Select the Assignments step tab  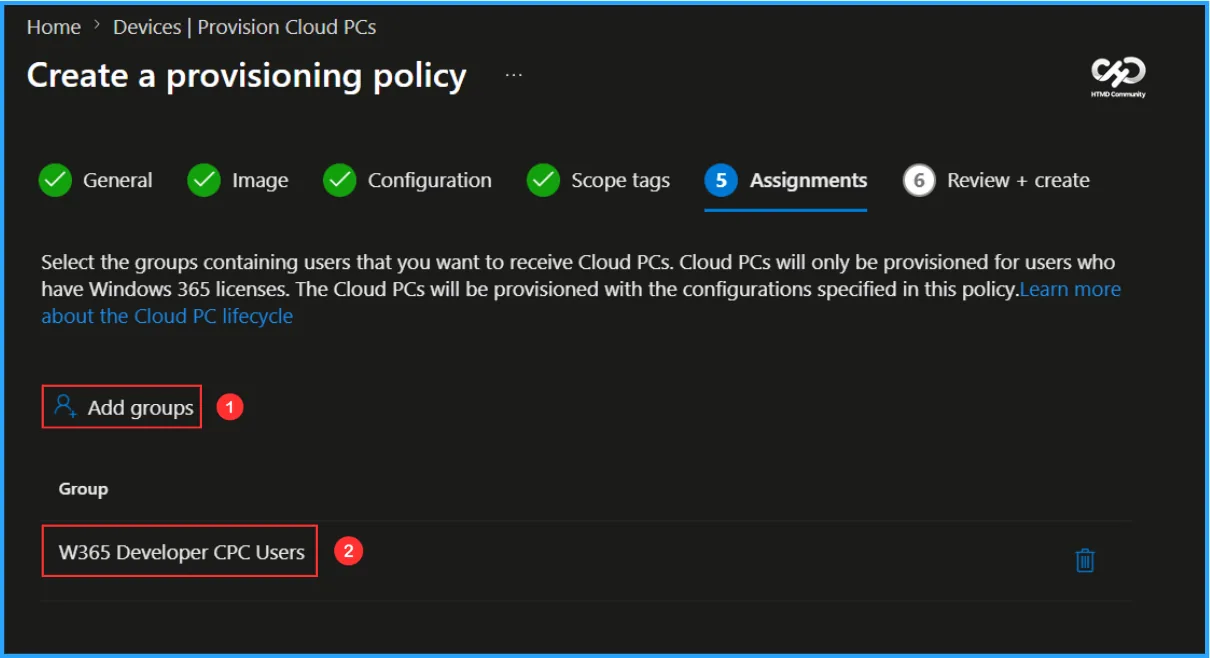point(786,181)
